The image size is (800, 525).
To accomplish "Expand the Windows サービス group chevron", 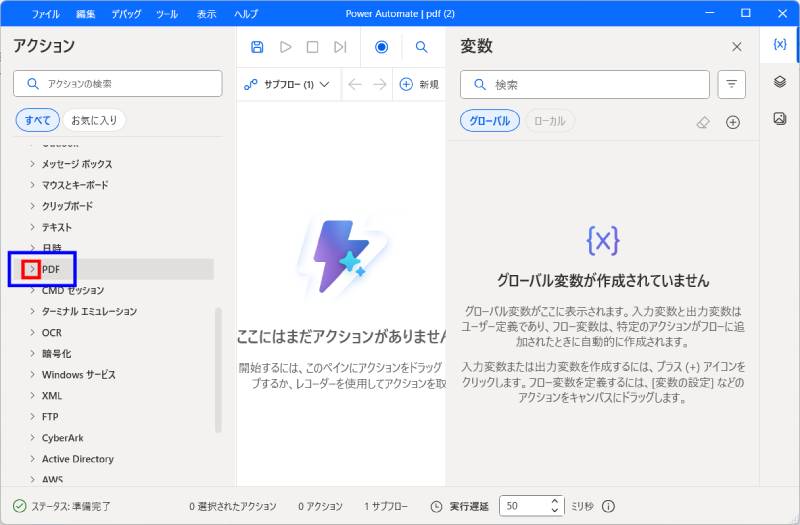I will pos(32,374).
